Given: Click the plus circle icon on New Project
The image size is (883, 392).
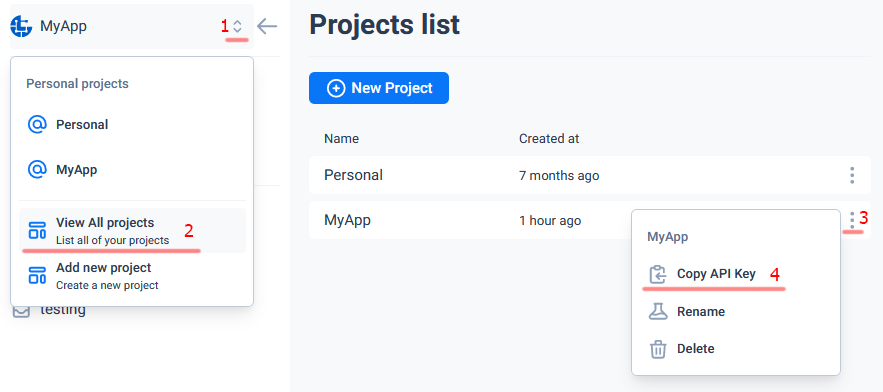Looking at the screenshot, I should (336, 88).
